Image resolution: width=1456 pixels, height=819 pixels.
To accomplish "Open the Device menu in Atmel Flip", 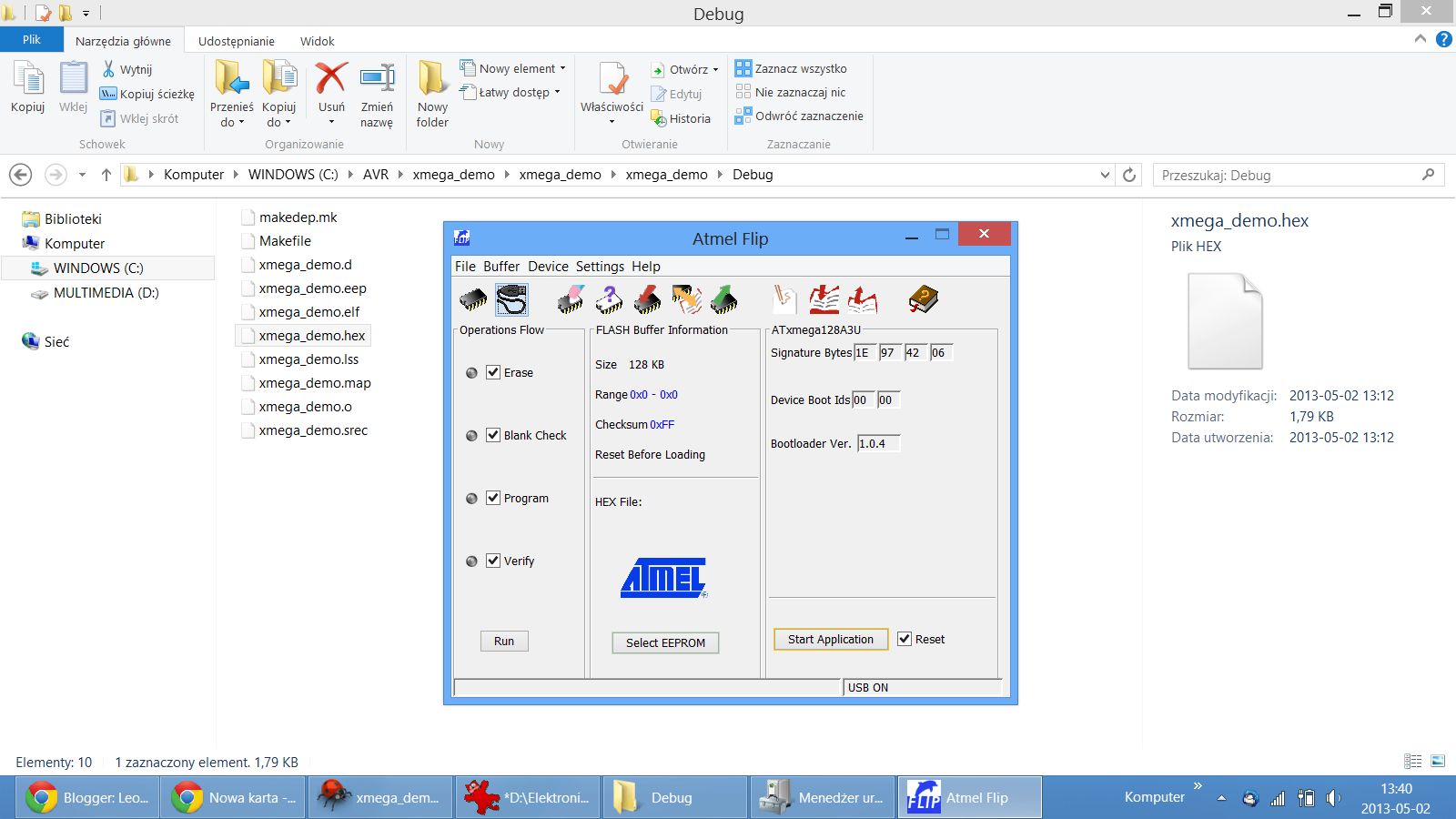I will 548,267.
